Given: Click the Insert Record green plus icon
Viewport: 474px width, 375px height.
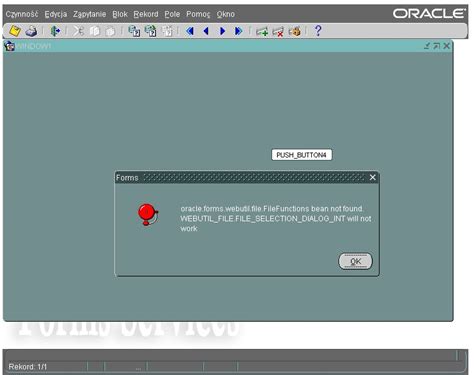Looking at the screenshot, I should pyautogui.click(x=262, y=31).
